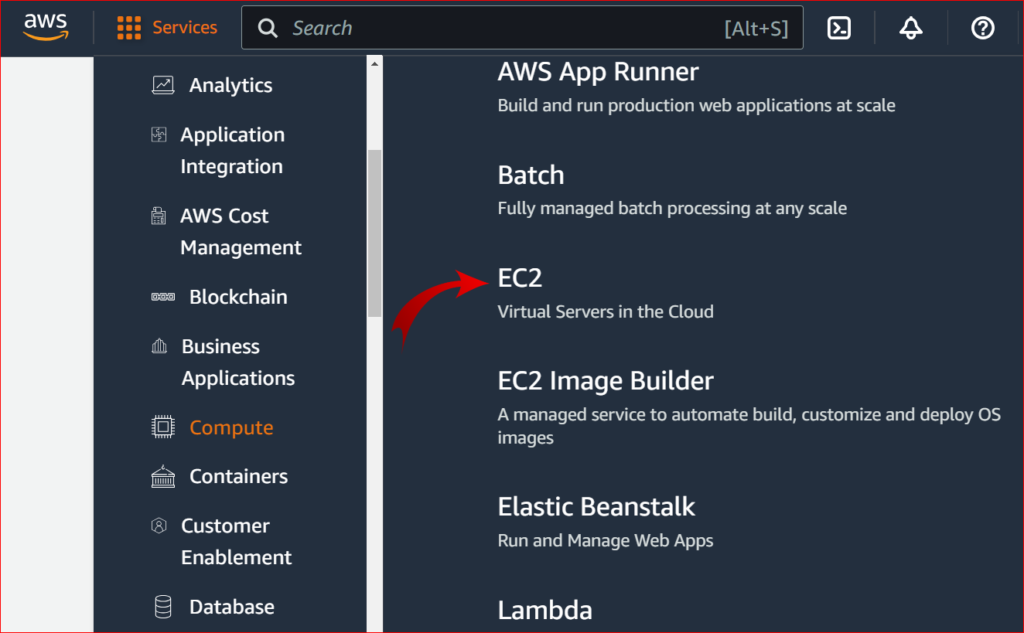Click the Application Integration icon
Image resolution: width=1024 pixels, height=633 pixels.
click(x=159, y=135)
